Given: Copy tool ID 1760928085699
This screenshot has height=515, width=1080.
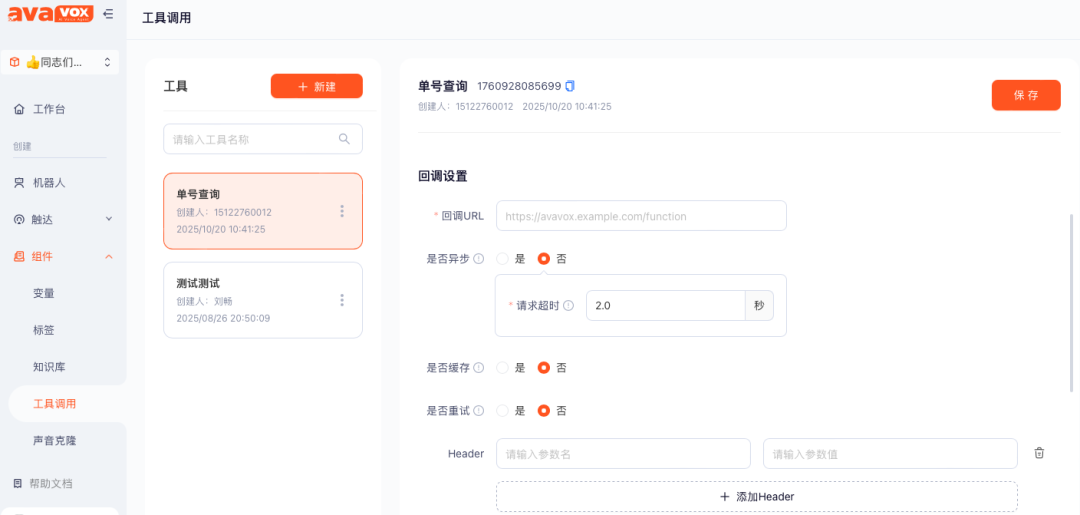Looking at the screenshot, I should [570, 86].
